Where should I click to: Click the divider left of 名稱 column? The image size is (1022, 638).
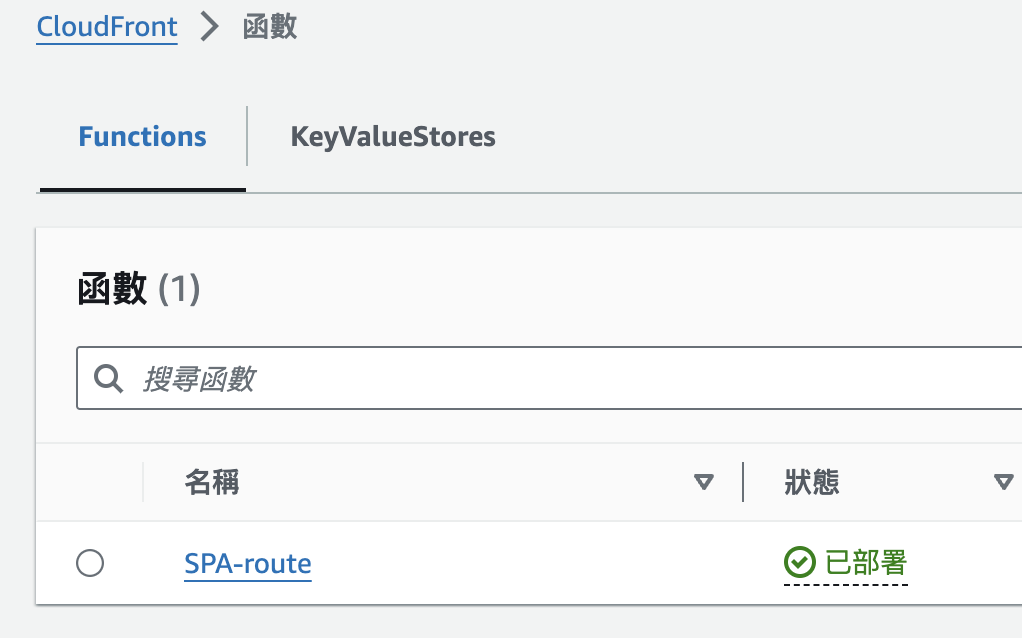[143, 482]
